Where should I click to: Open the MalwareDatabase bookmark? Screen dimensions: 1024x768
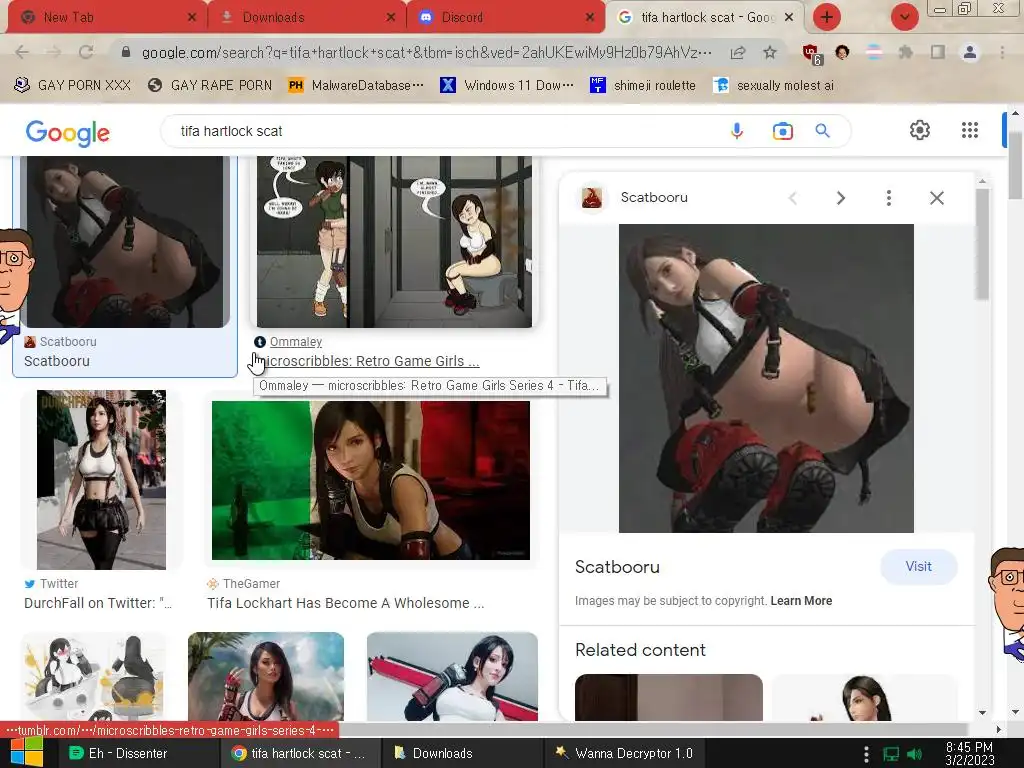(x=356, y=86)
